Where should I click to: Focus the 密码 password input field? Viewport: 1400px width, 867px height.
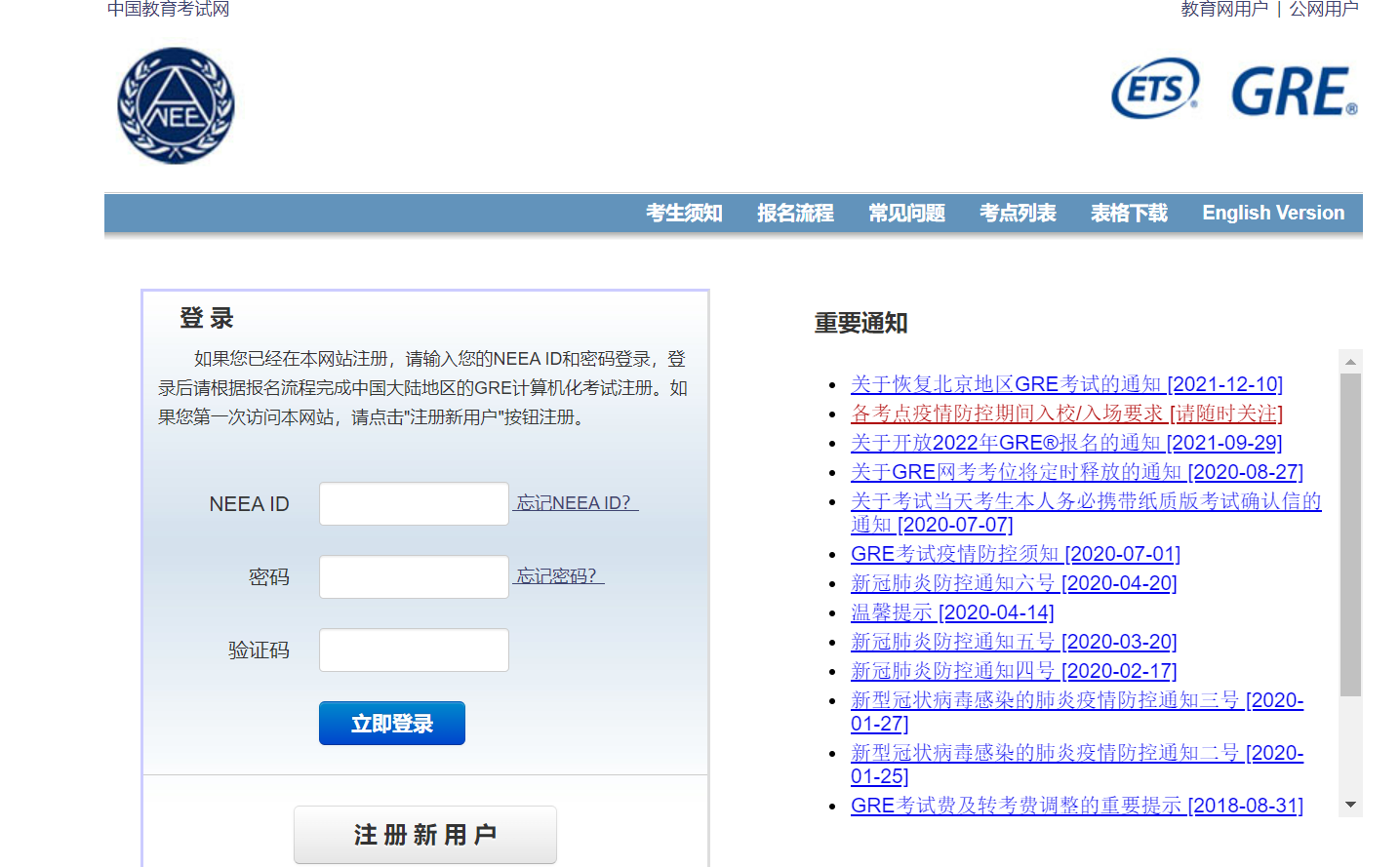(x=414, y=576)
